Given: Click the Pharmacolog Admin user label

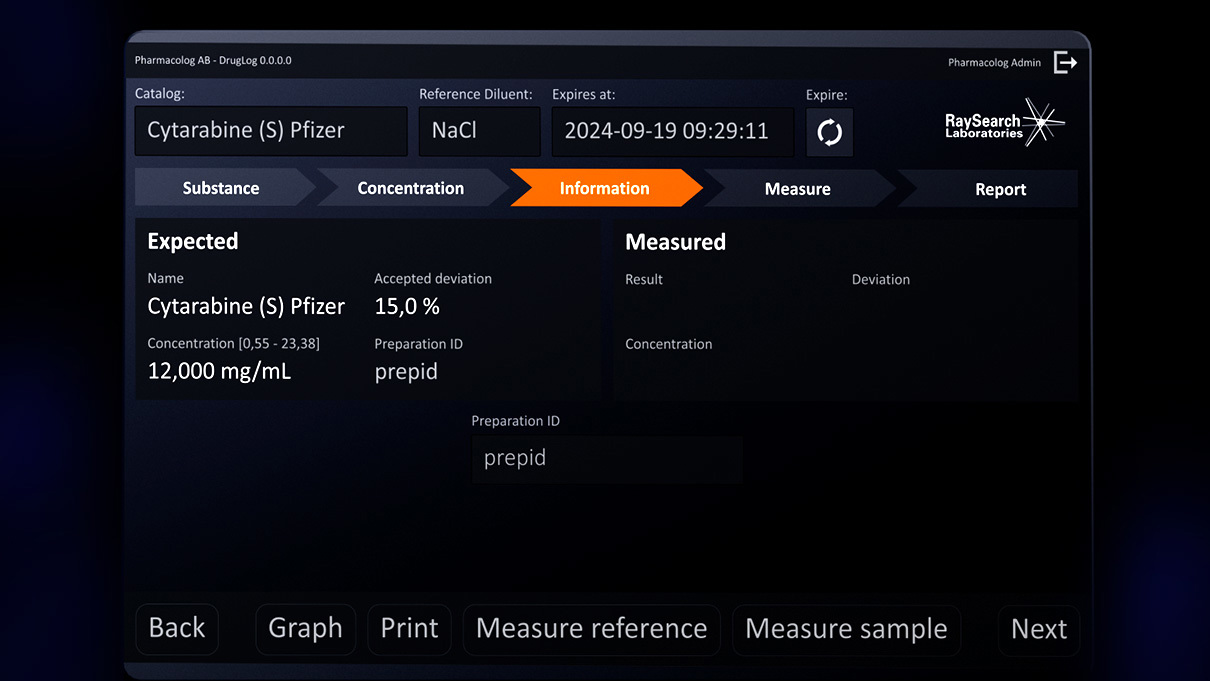Looking at the screenshot, I should [993, 63].
